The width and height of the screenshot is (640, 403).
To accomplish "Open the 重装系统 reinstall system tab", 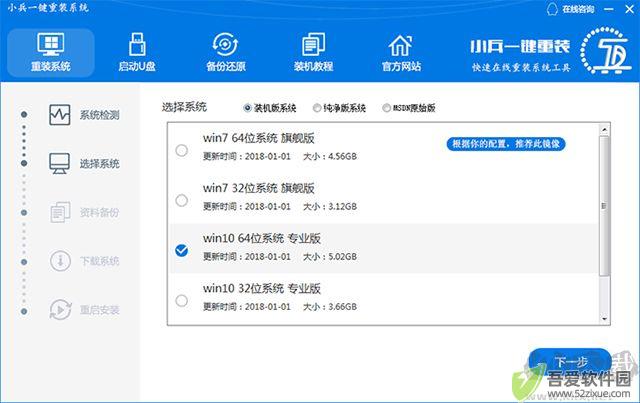I will [x=51, y=53].
